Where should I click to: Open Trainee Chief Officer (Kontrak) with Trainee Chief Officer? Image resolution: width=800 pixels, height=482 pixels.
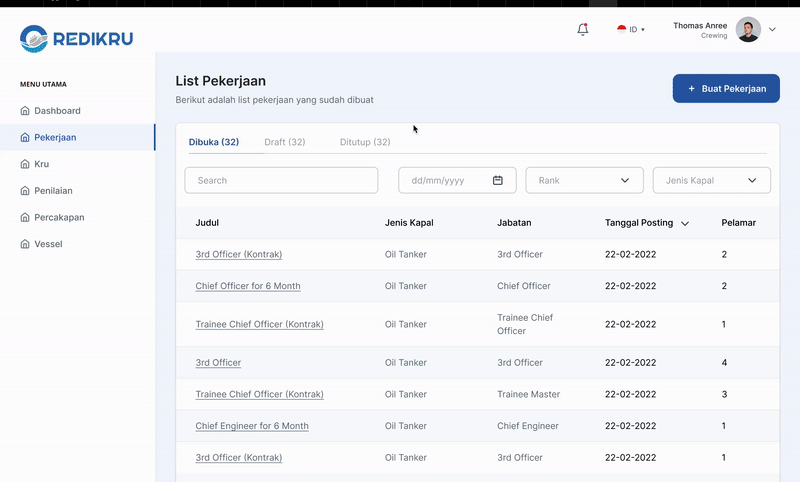[x=259, y=324]
